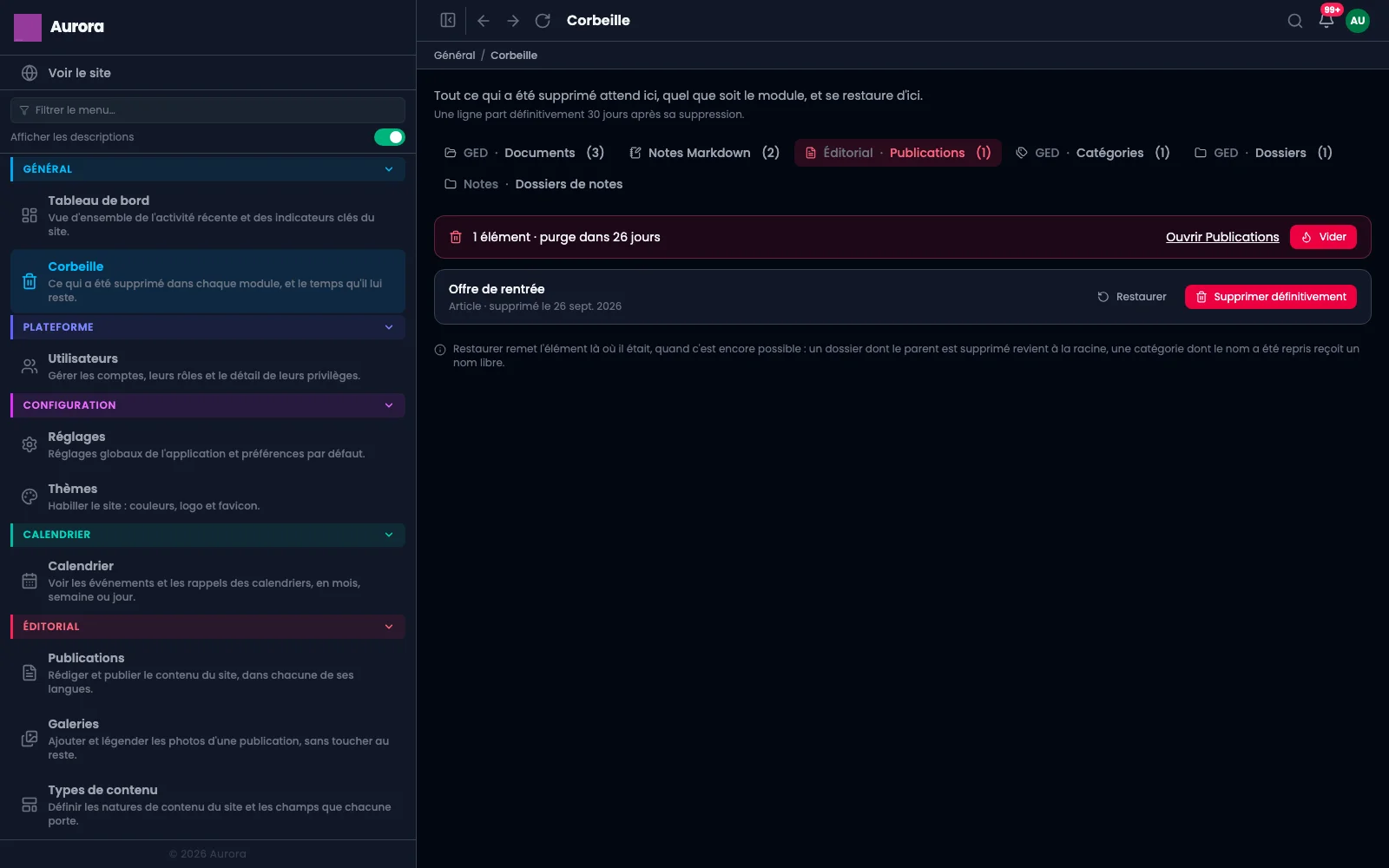
Task: Collapse the ÉDITORIAL section
Action: coord(207,627)
